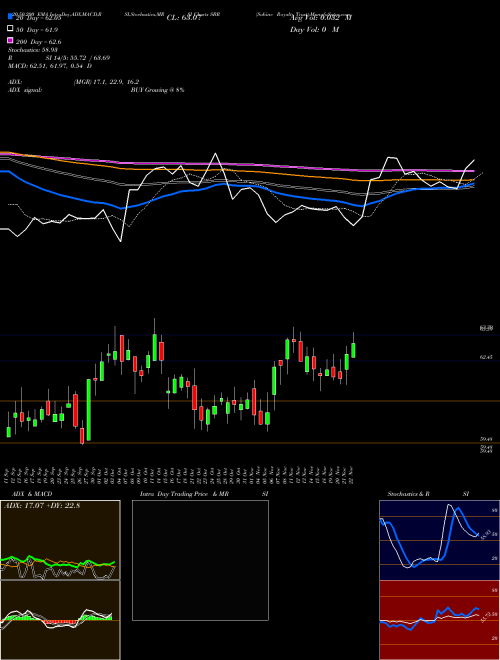Viewport: 500px width, 660px height.
Task: Click the 'Day Vol: 0 M' label
Action: pyautogui.click(x=314, y=30)
